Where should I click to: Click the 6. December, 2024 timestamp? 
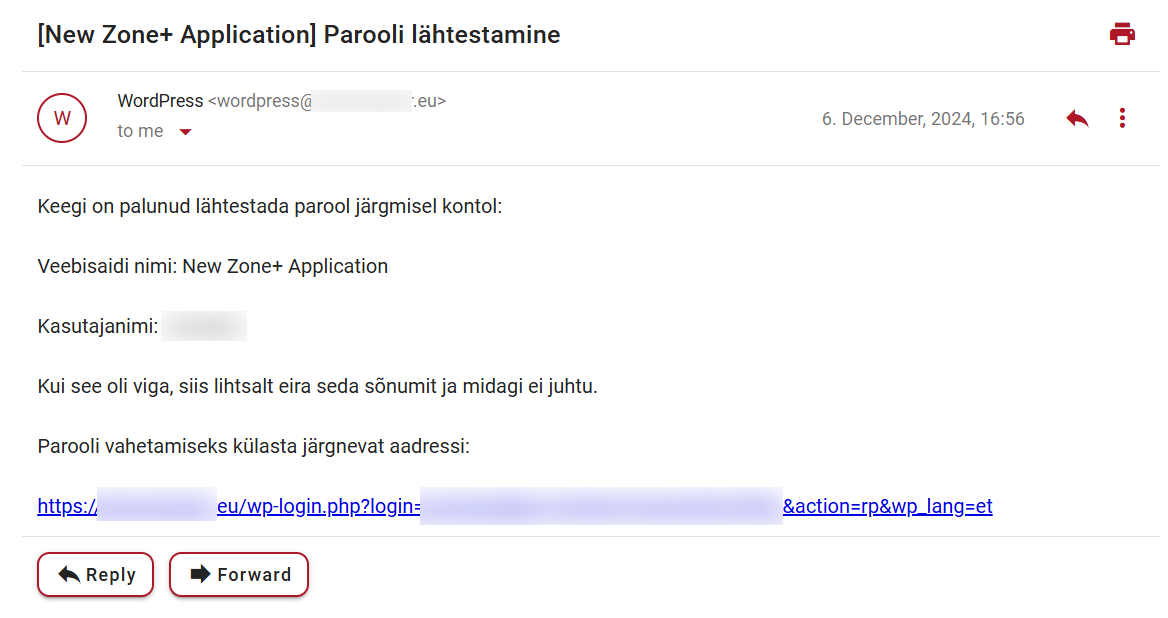click(x=923, y=119)
